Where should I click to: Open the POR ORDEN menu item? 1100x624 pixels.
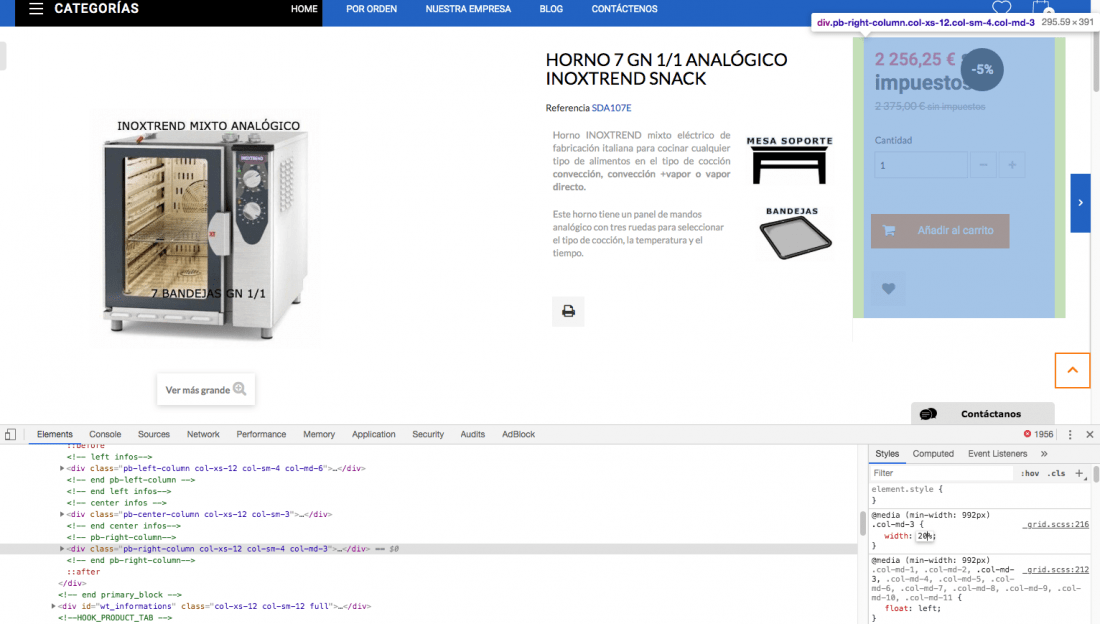[371, 9]
